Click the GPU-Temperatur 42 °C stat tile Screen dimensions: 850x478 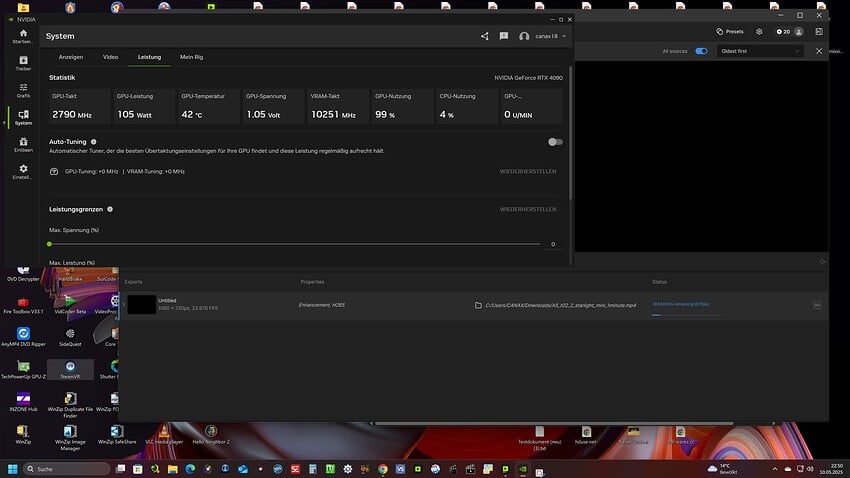click(209, 106)
